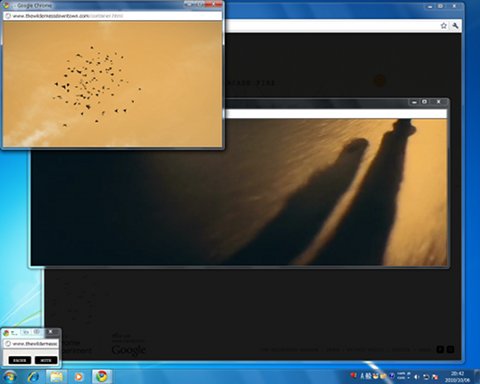Click the Show desktop strip
The height and width of the screenshot is (384, 480).
click(x=477, y=377)
